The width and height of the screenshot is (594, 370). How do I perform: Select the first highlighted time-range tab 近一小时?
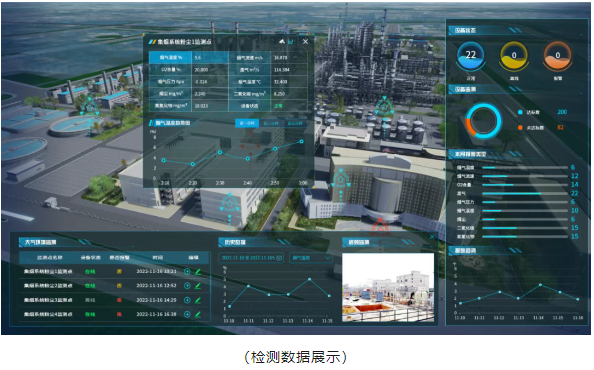(x=247, y=123)
